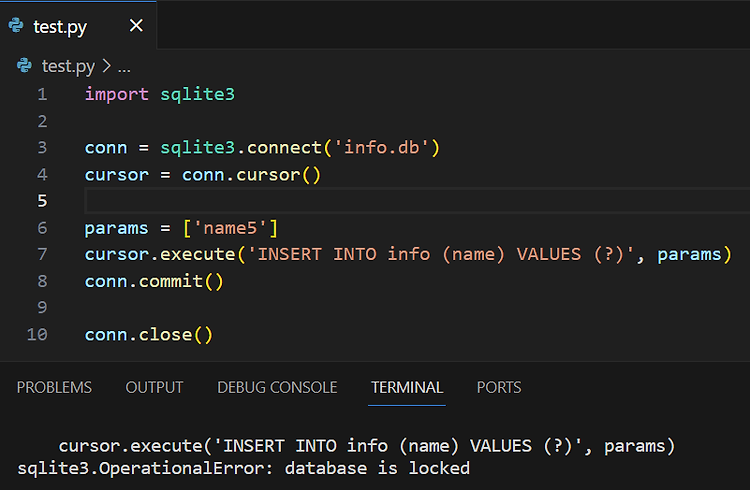Click the 'info.db' string on line 3

coord(381,147)
